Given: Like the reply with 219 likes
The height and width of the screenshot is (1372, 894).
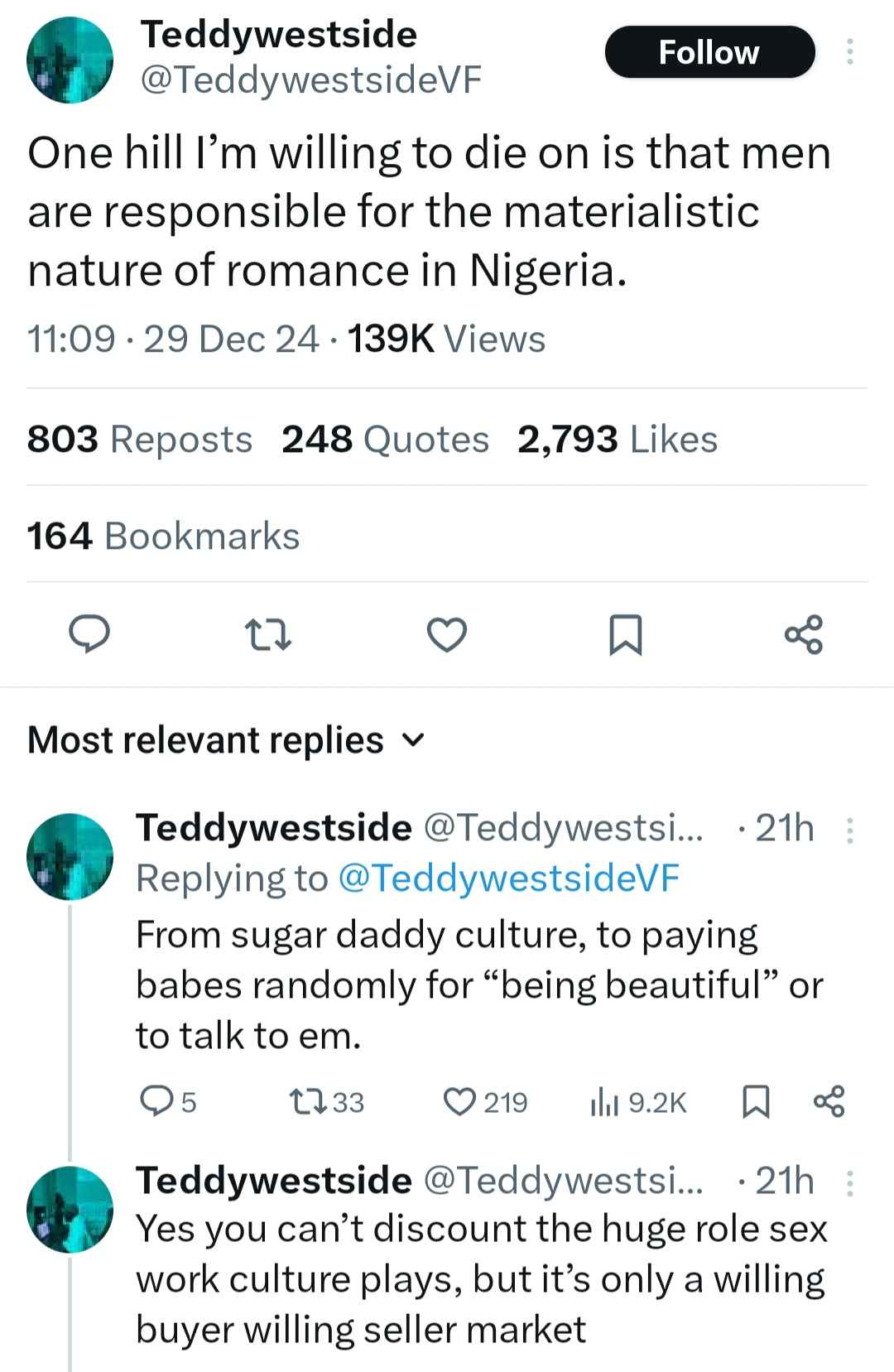Looking at the screenshot, I should tap(485, 1102).
